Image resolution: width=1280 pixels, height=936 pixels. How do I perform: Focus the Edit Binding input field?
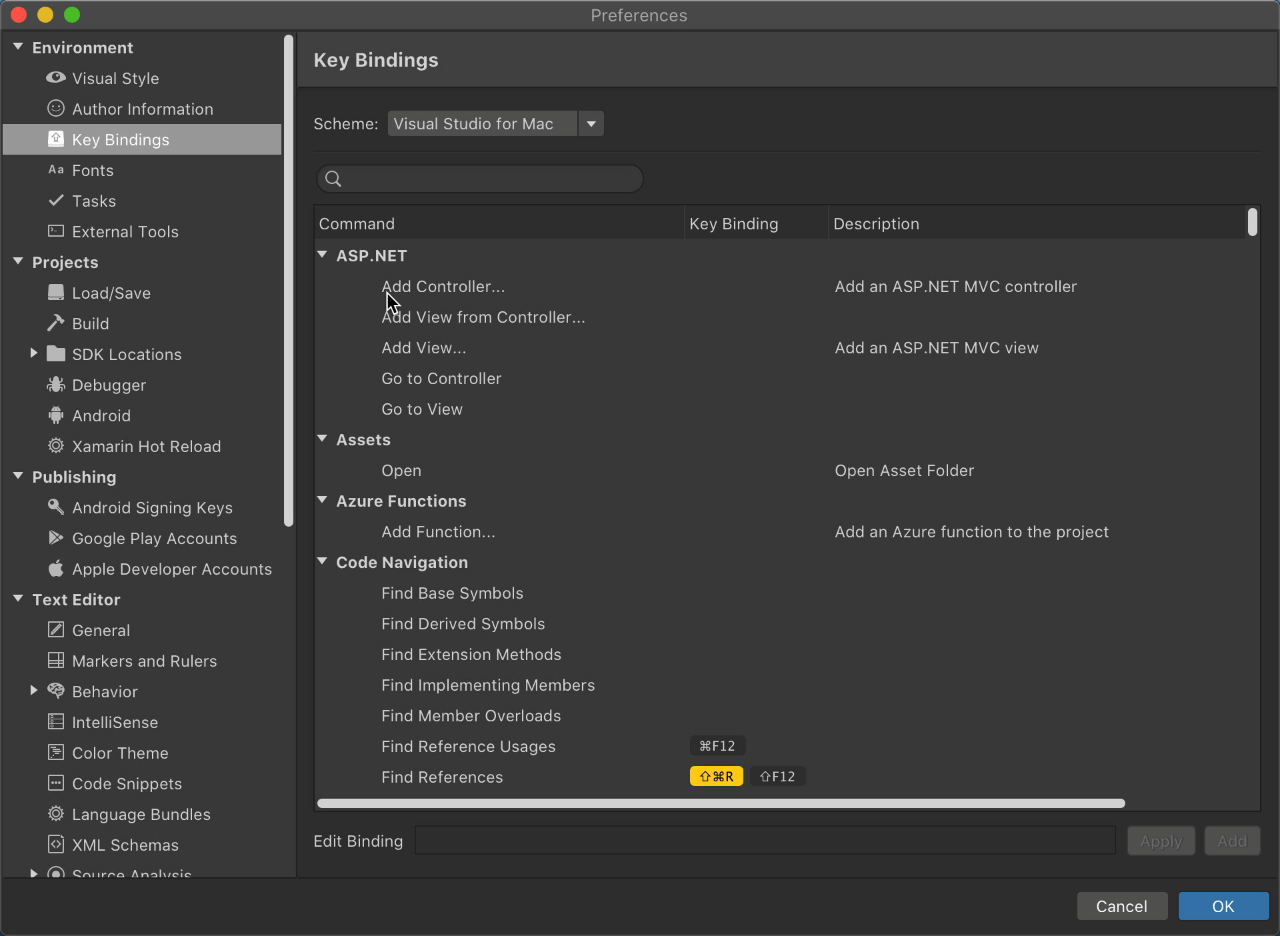pyautogui.click(x=765, y=841)
